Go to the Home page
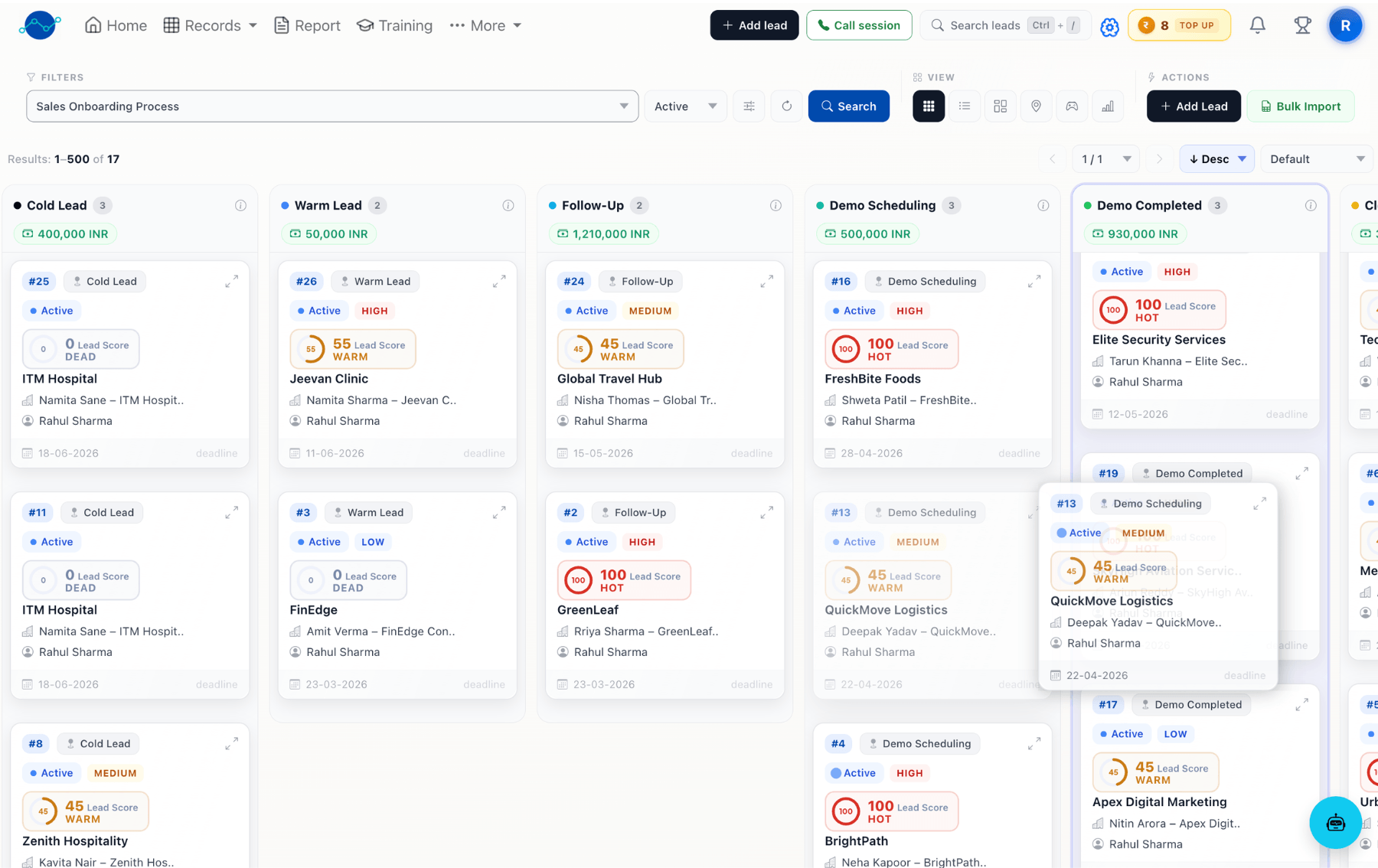Screen dimensions: 1378x868 116,26
